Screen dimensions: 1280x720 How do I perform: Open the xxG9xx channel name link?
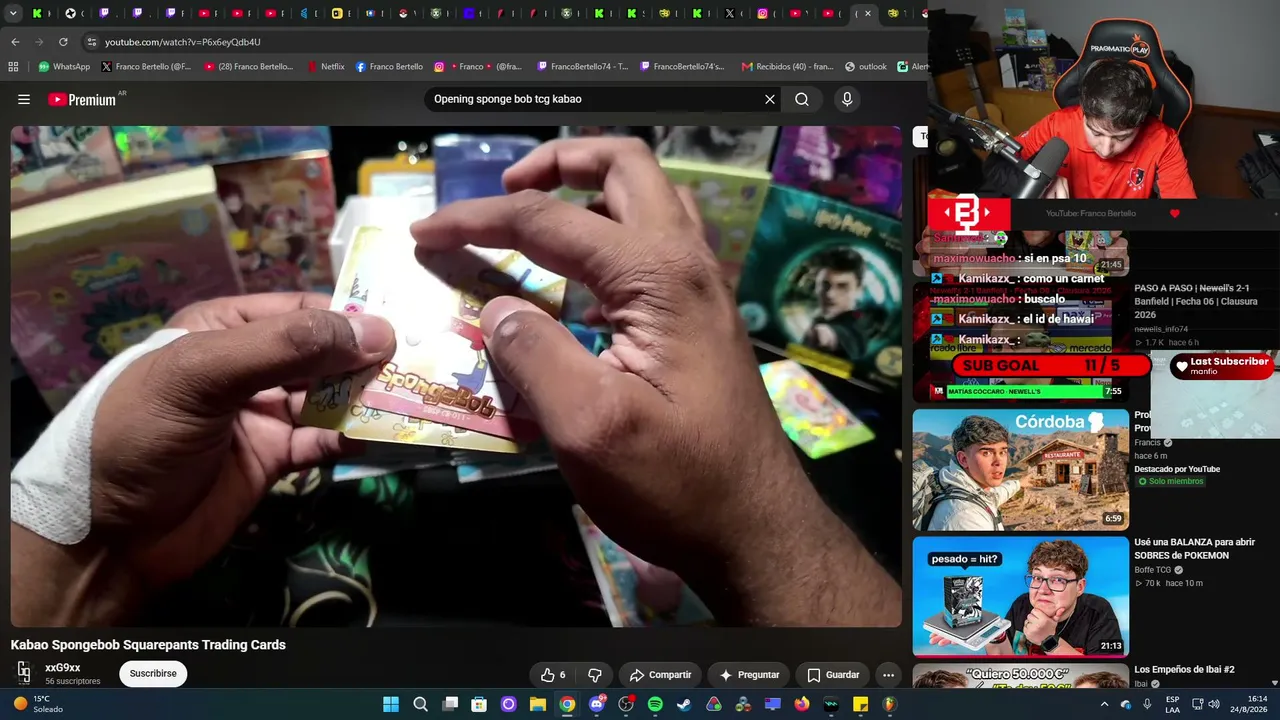pyautogui.click(x=62, y=668)
